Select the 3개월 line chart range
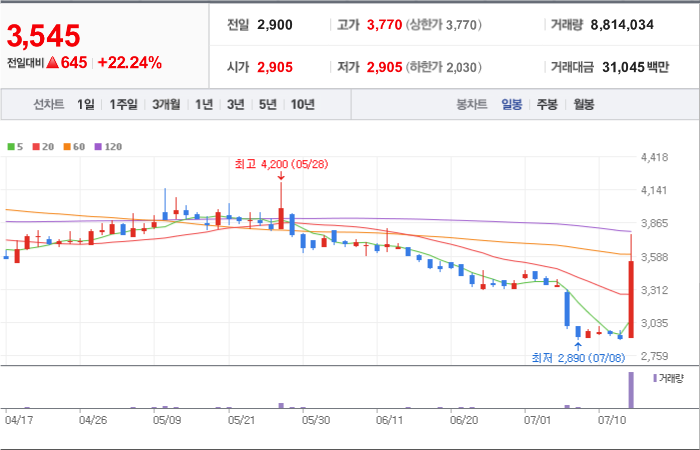The height and width of the screenshot is (450, 700). point(166,104)
